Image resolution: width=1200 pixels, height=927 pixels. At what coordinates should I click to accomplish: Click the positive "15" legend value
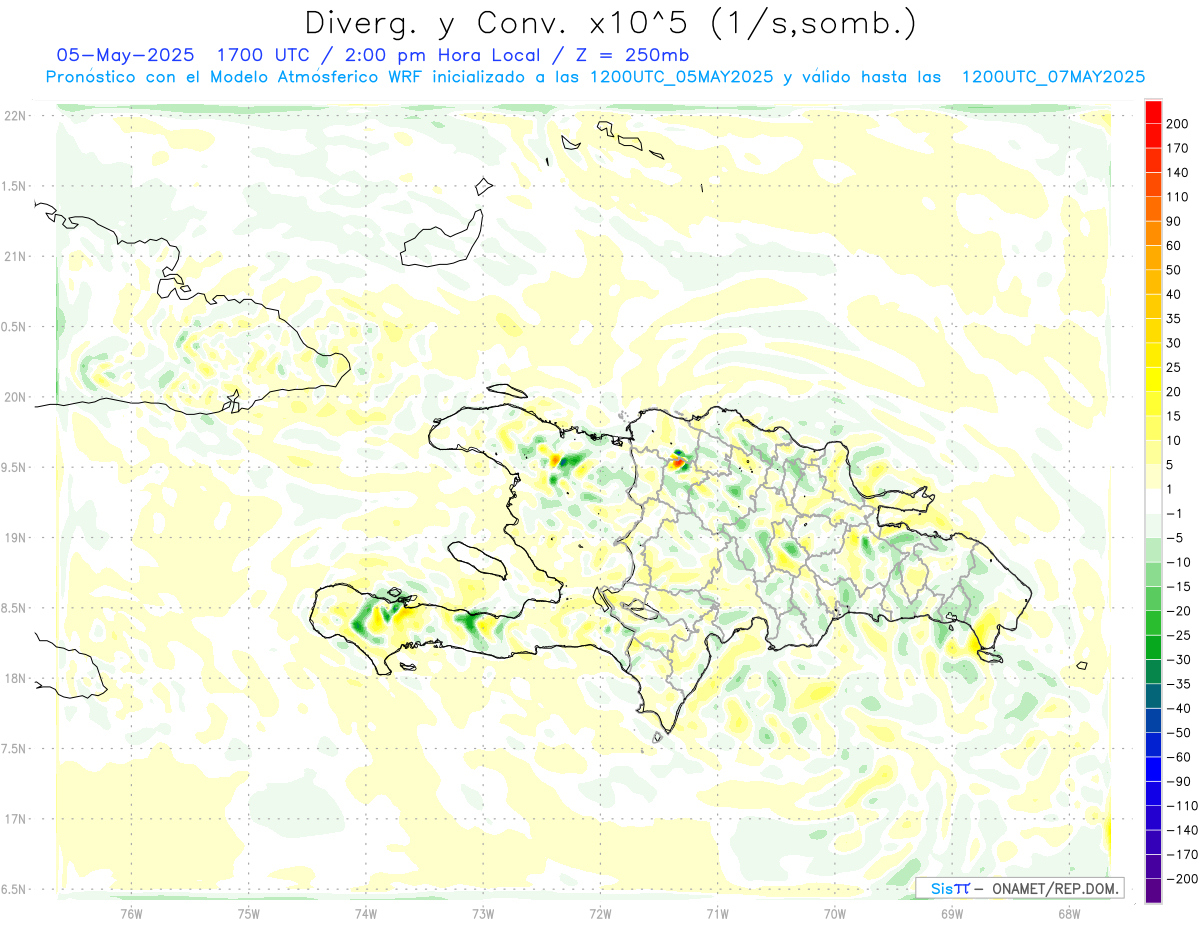coord(1175,416)
